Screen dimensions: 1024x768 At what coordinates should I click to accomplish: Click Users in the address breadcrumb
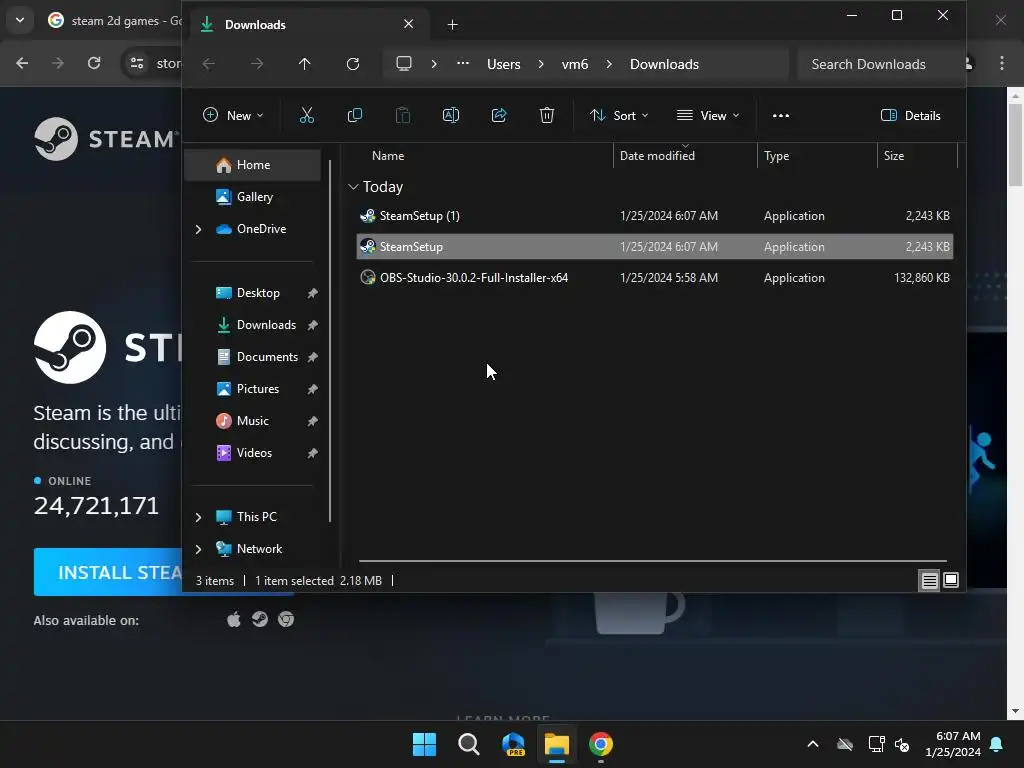click(504, 64)
